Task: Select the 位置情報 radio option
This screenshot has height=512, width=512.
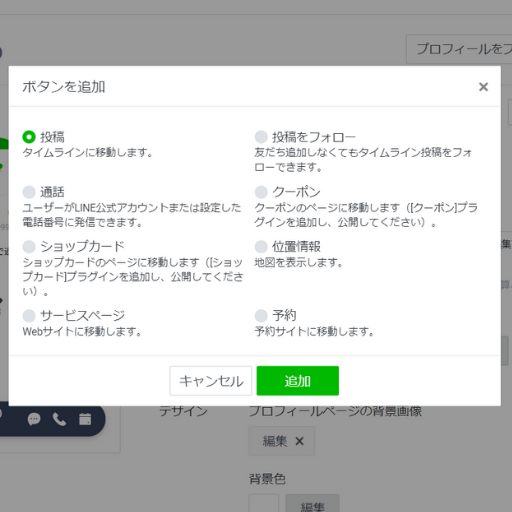Action: (261, 247)
